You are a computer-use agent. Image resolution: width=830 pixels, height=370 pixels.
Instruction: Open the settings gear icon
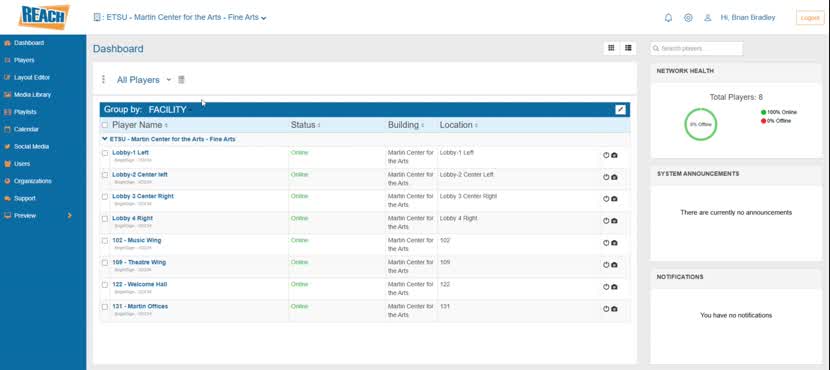click(688, 17)
